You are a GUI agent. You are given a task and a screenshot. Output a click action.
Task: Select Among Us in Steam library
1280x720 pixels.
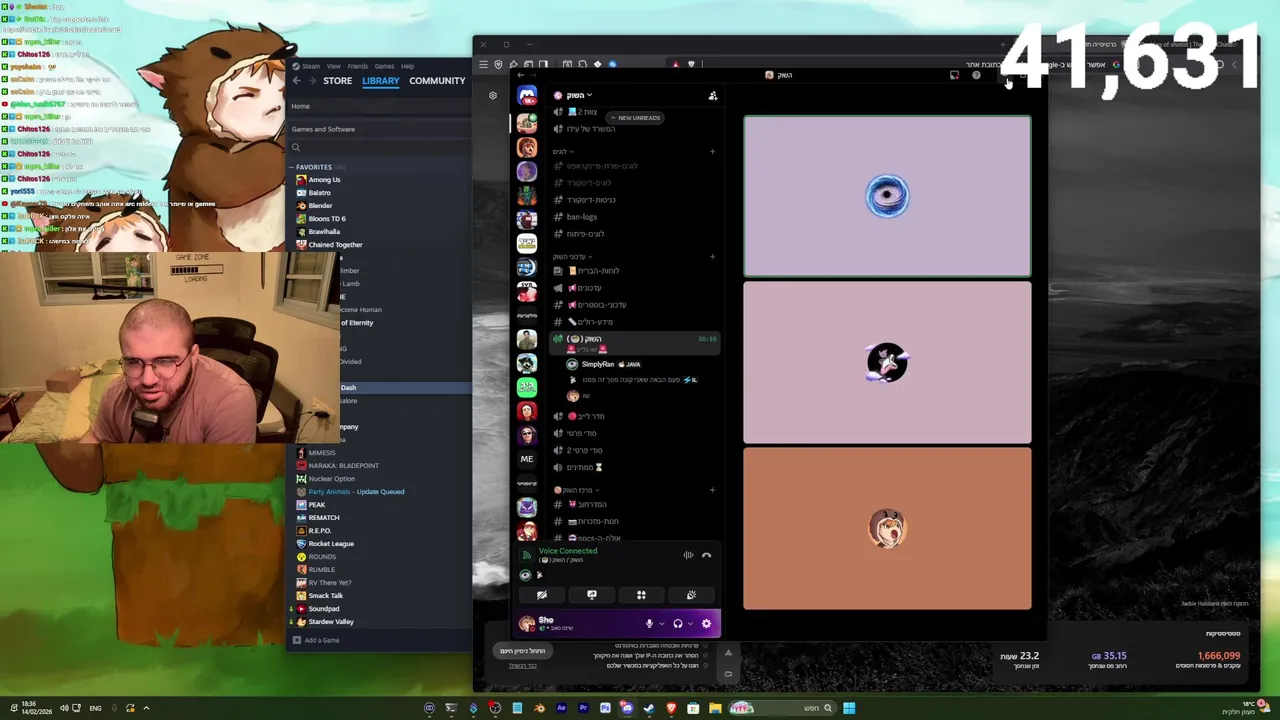(324, 180)
